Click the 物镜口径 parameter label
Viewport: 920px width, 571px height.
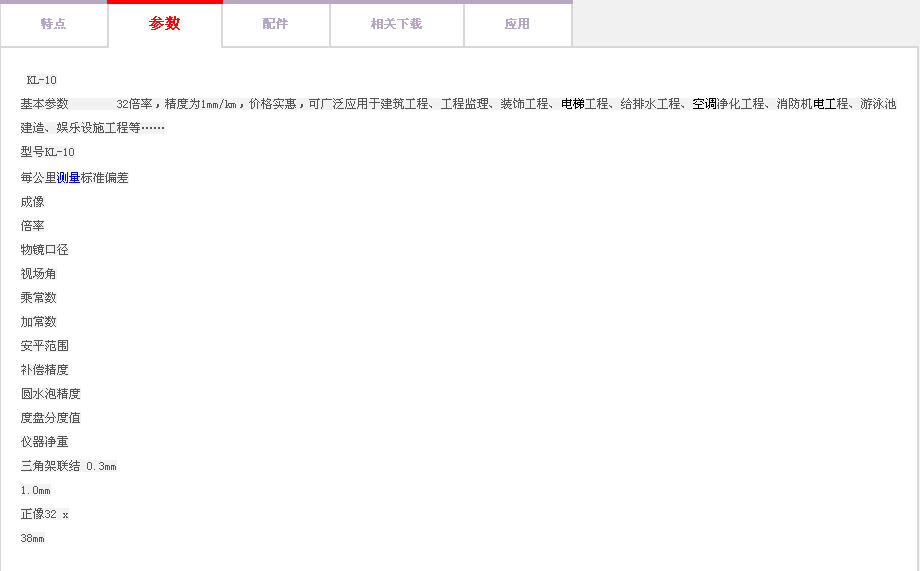[x=44, y=250]
